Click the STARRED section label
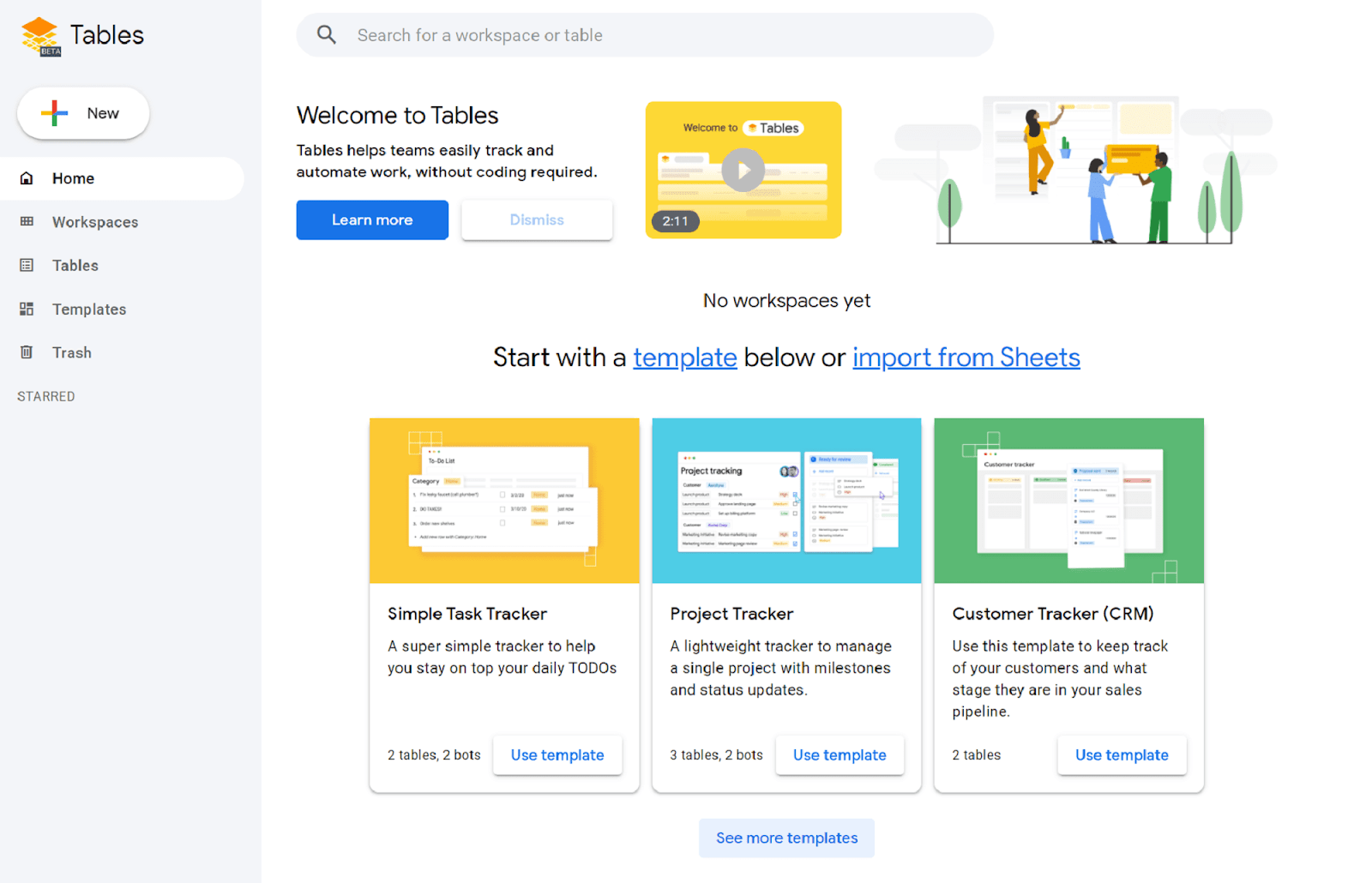1372x883 pixels. pos(46,396)
